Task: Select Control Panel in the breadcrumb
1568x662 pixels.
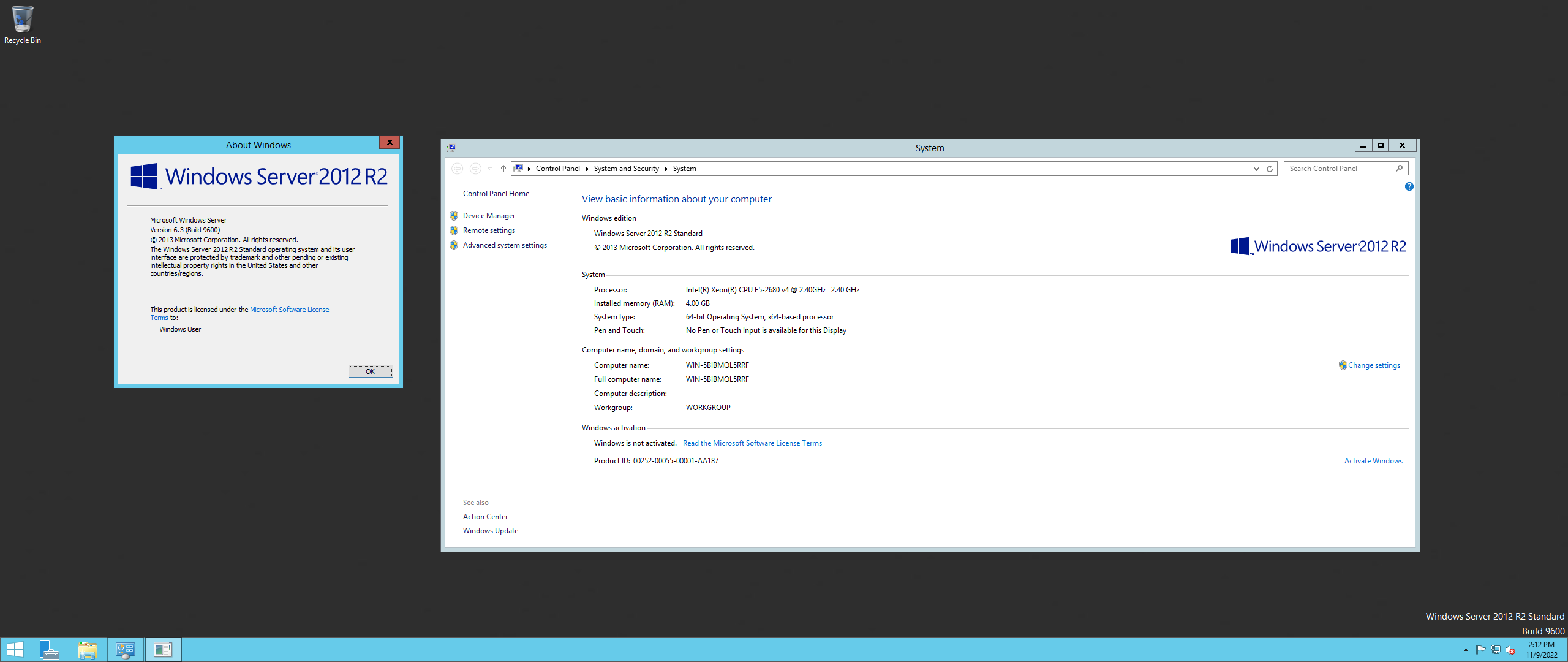Action: 557,169
